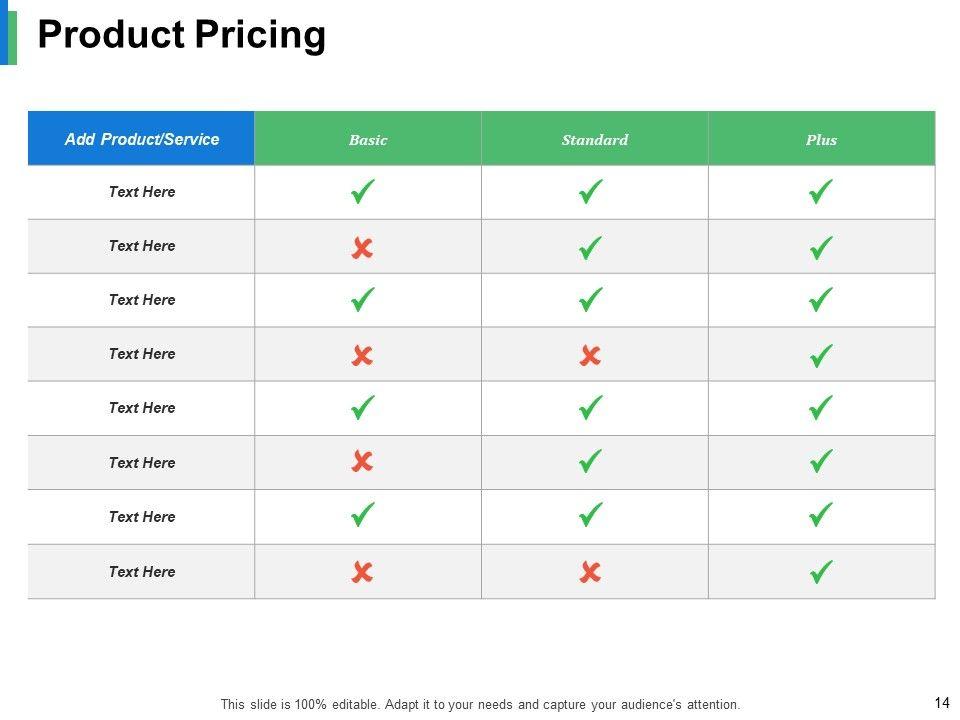Image resolution: width=960 pixels, height=720 pixels.
Task: Click the green checkmark in Plus column, first row
Action: (x=820, y=191)
